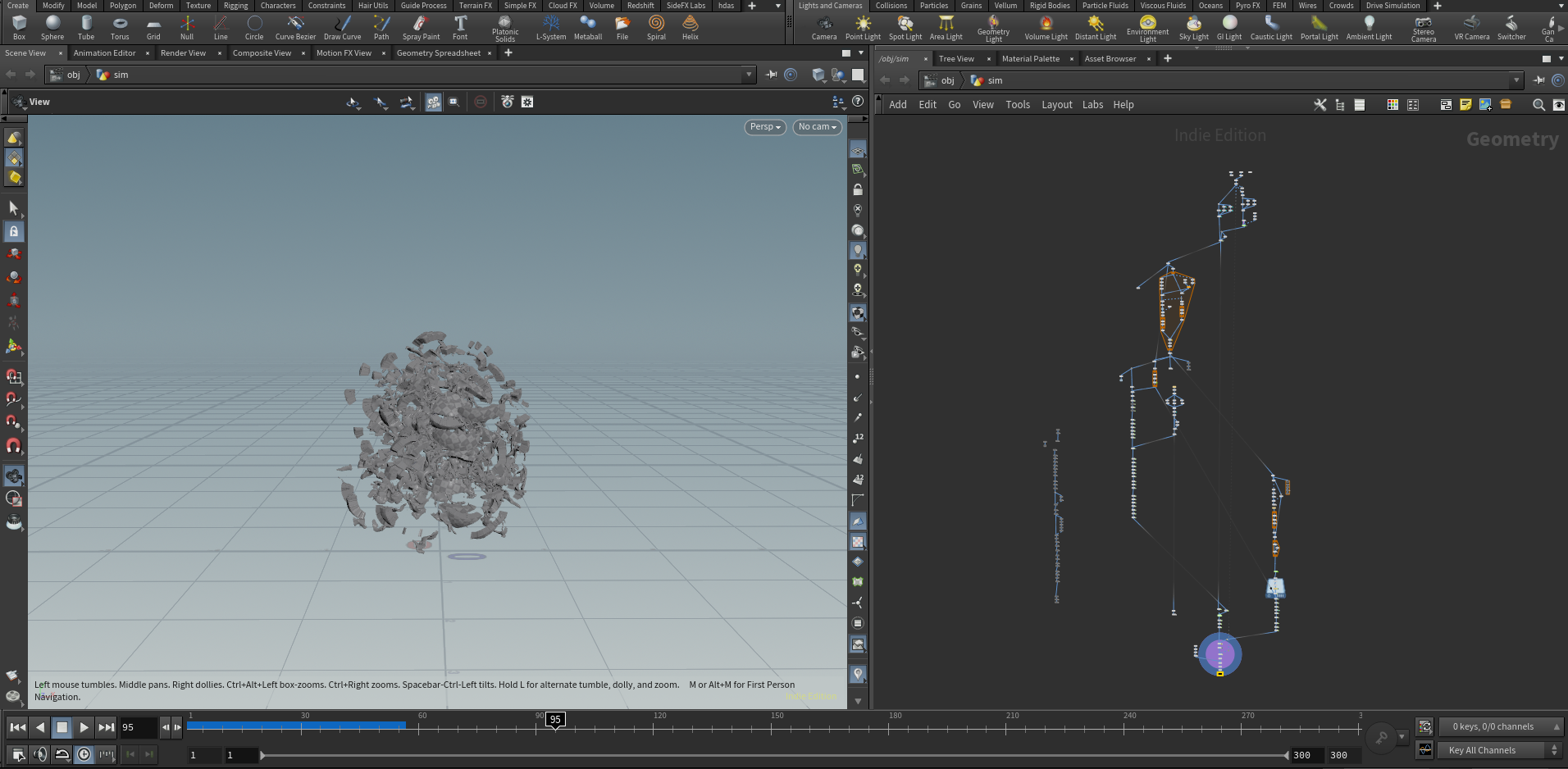This screenshot has height=769, width=1568.
Task: Open the Labs menu in network editor
Action: click(1092, 105)
